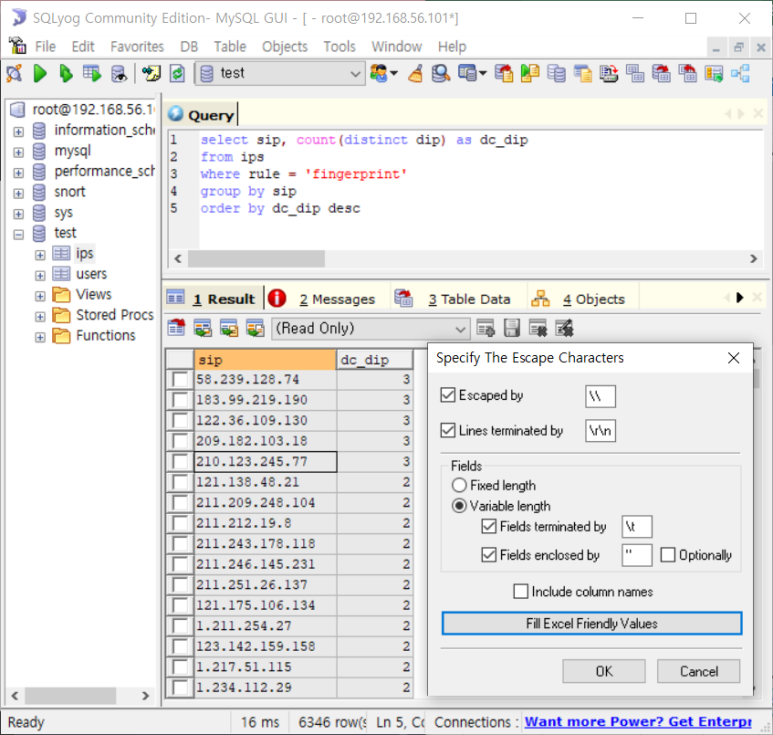Click the refresh object browser icon

[177, 74]
